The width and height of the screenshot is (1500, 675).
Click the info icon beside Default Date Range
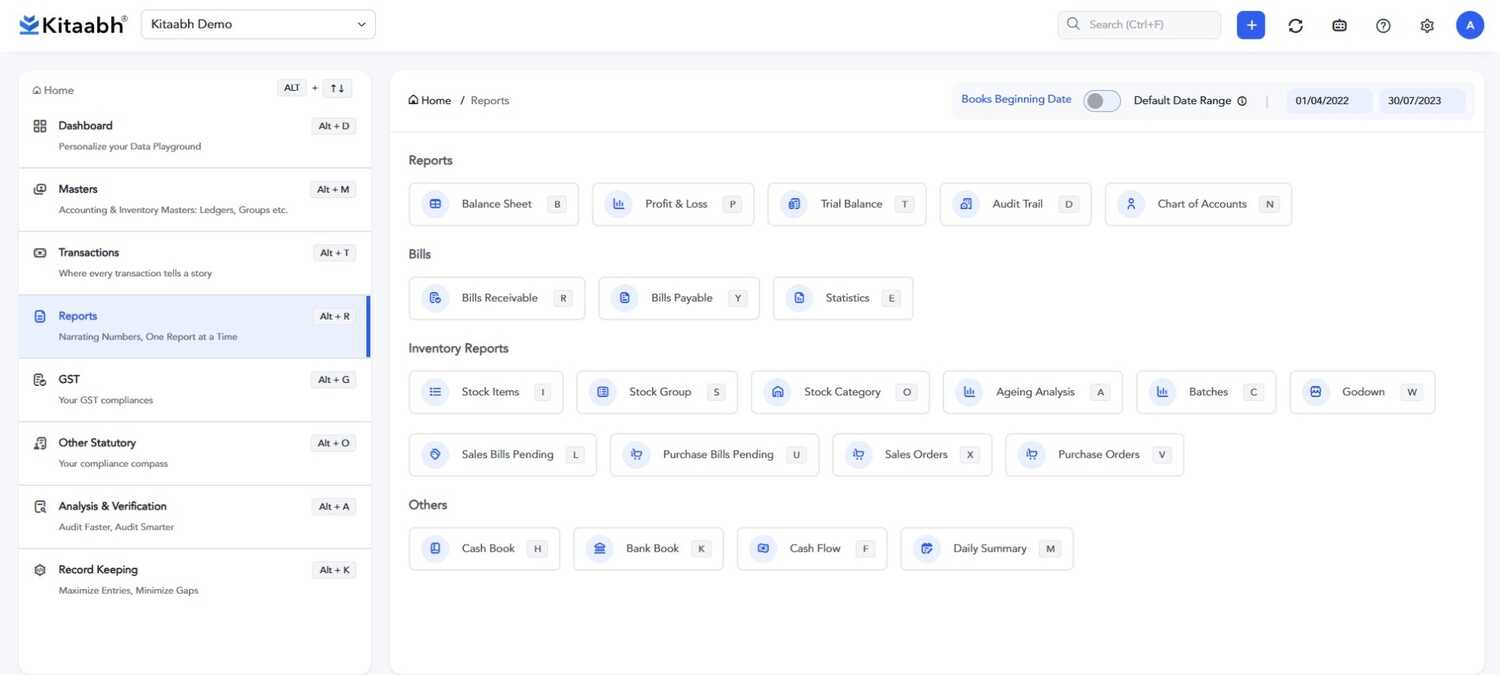(x=1242, y=101)
